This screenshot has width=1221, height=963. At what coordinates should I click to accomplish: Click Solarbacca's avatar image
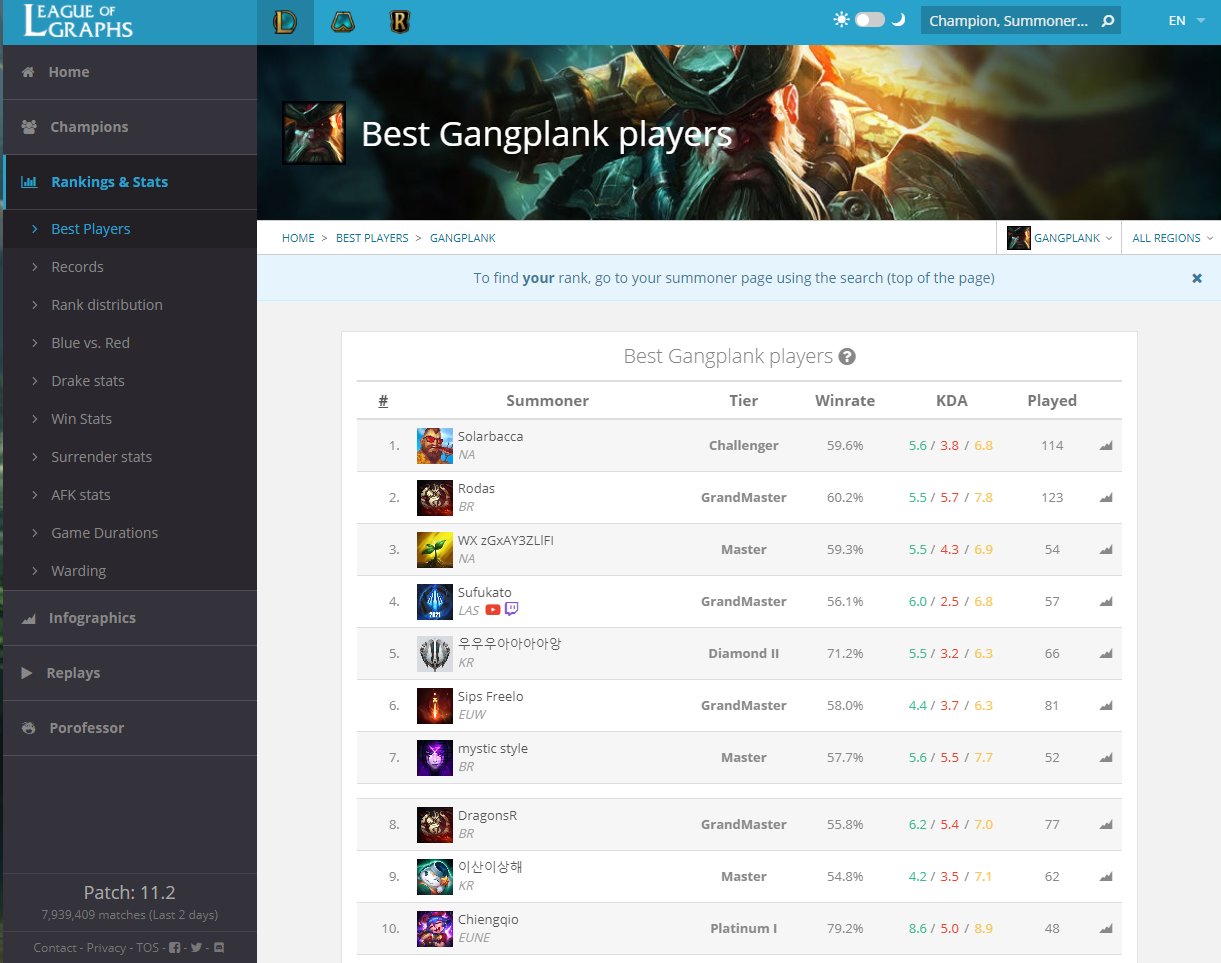[x=435, y=445]
